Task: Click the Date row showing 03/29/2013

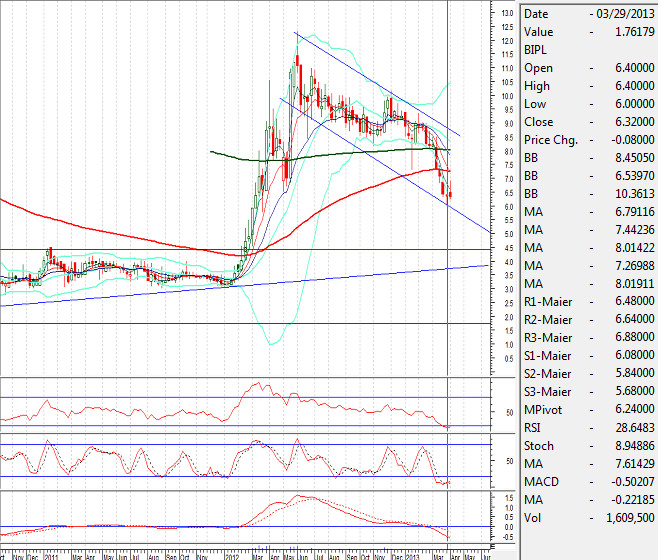Action: (588, 14)
